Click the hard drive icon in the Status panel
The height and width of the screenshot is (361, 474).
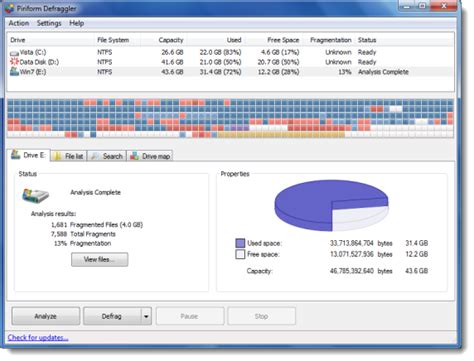pos(35,196)
